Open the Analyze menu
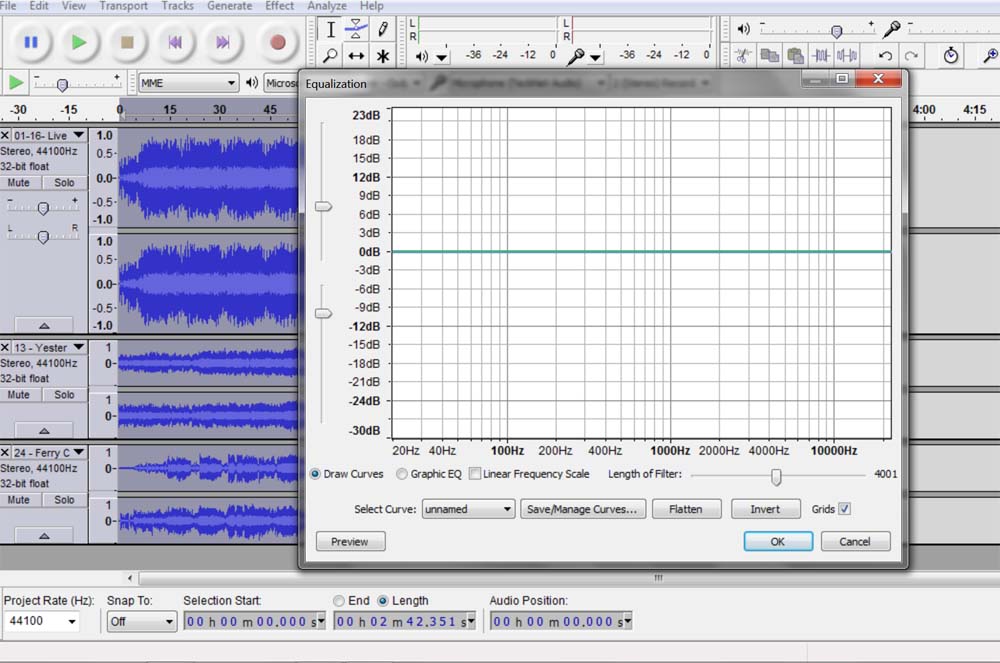This screenshot has height=663, width=1000. (327, 6)
